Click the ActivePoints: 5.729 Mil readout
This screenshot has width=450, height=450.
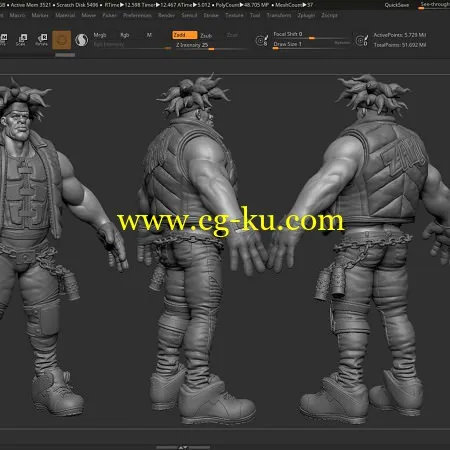pos(399,35)
